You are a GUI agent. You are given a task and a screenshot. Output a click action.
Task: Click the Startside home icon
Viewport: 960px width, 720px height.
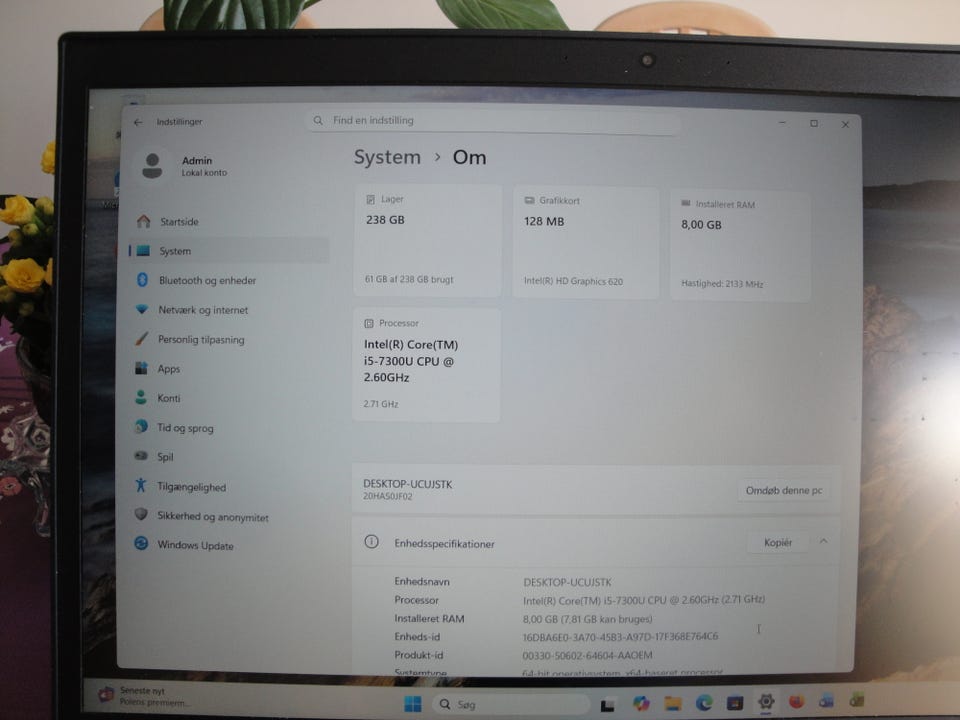coord(144,221)
